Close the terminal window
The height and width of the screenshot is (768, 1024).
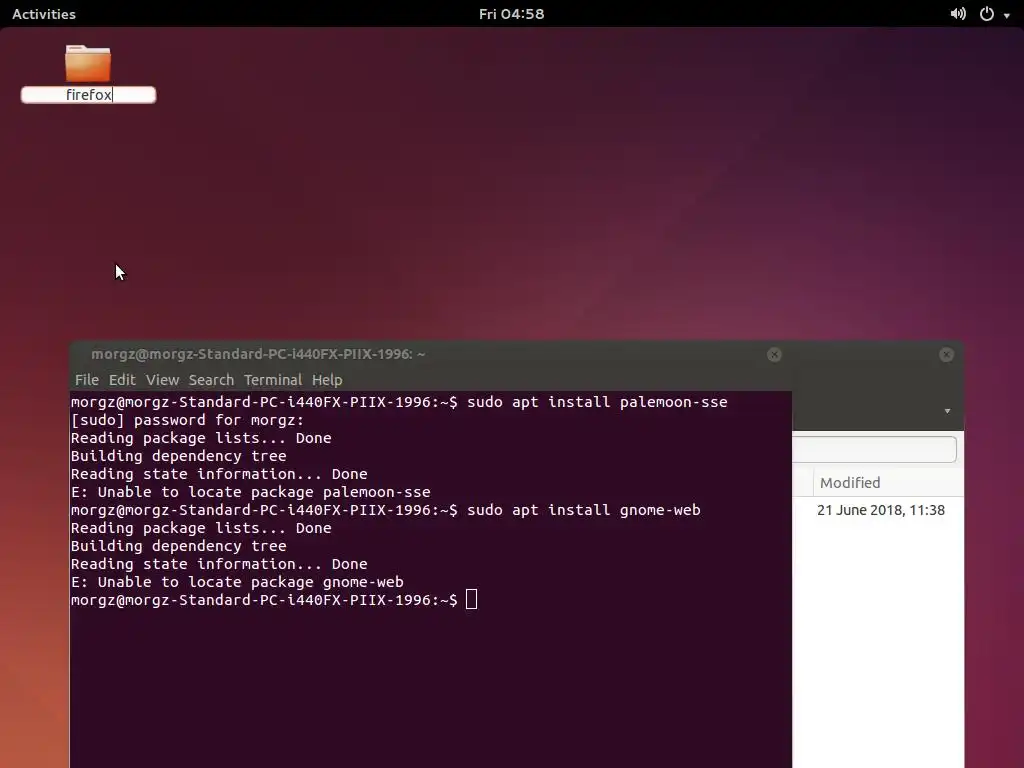coord(774,355)
